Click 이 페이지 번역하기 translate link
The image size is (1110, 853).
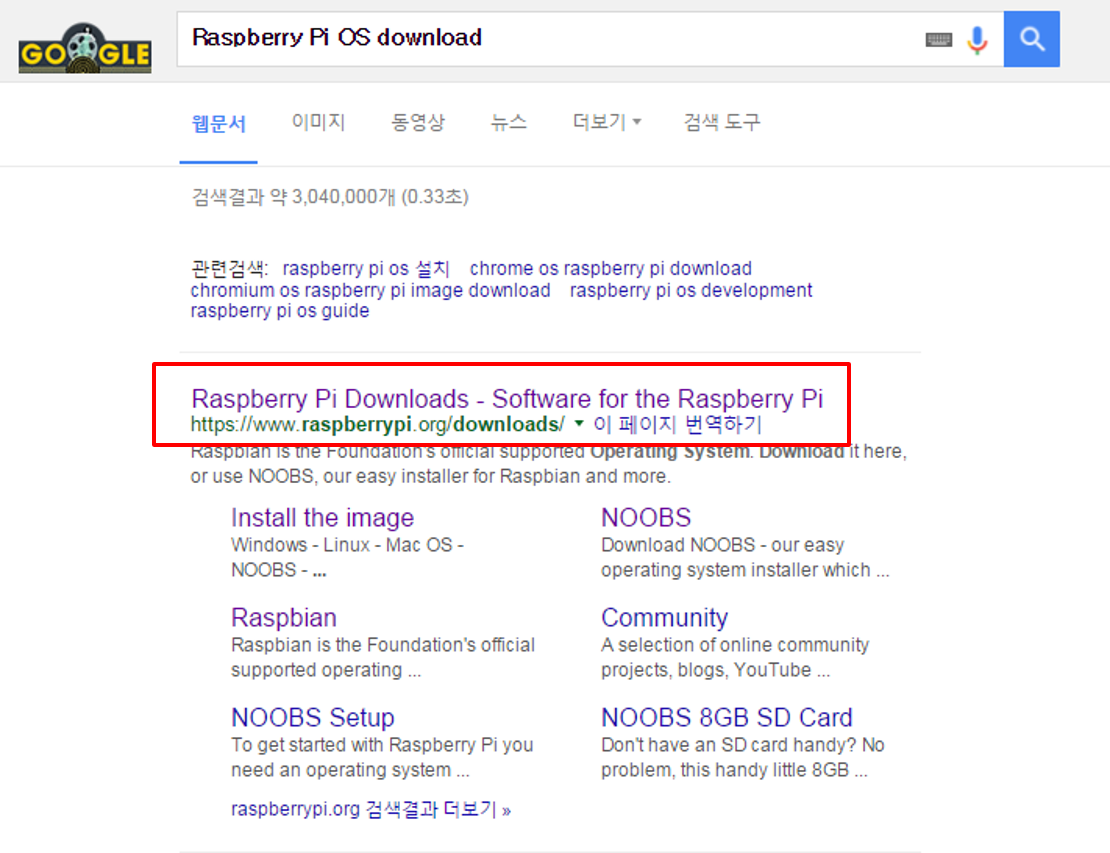(x=677, y=424)
